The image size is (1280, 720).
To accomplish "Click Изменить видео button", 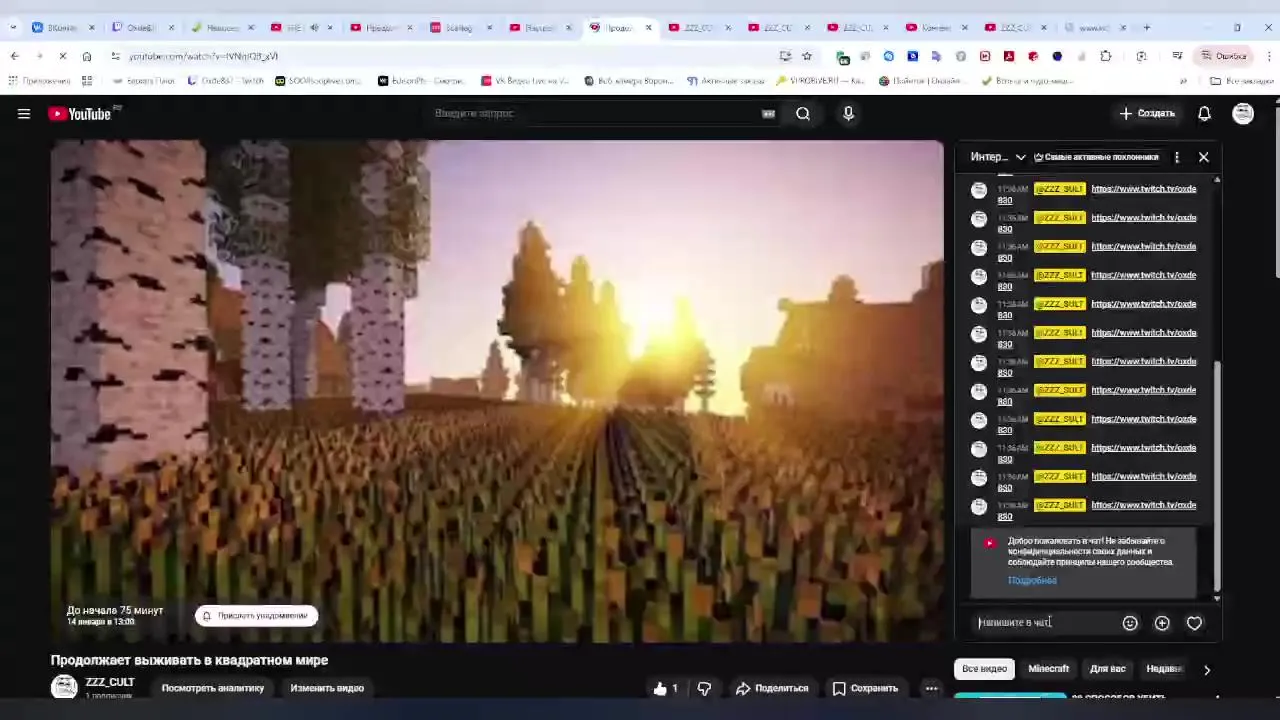I will 327,688.
